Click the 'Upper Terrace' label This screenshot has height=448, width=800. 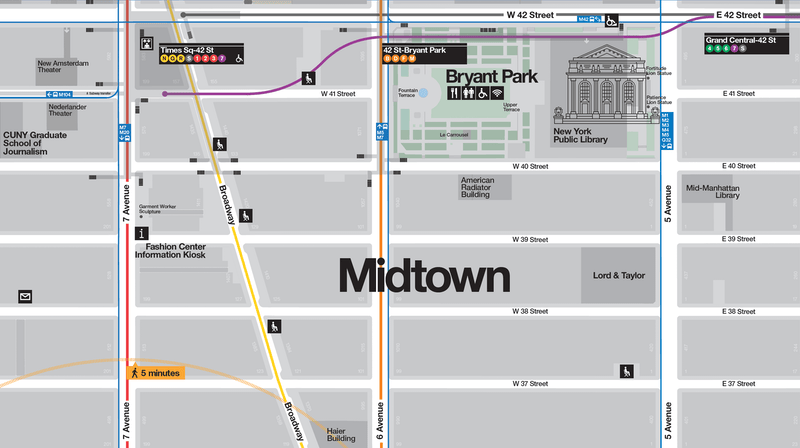[x=511, y=107]
